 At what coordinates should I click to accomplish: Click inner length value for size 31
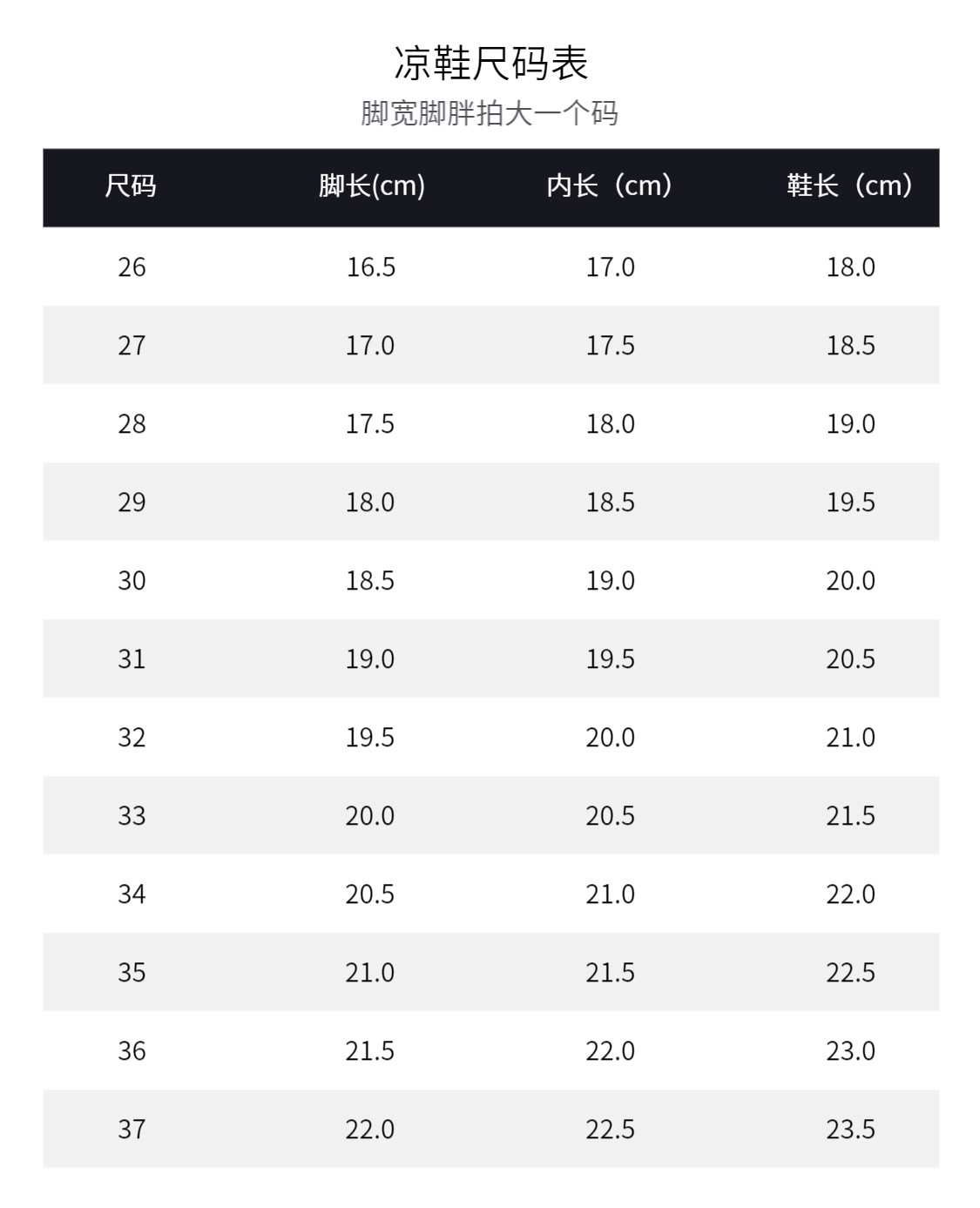(x=610, y=659)
